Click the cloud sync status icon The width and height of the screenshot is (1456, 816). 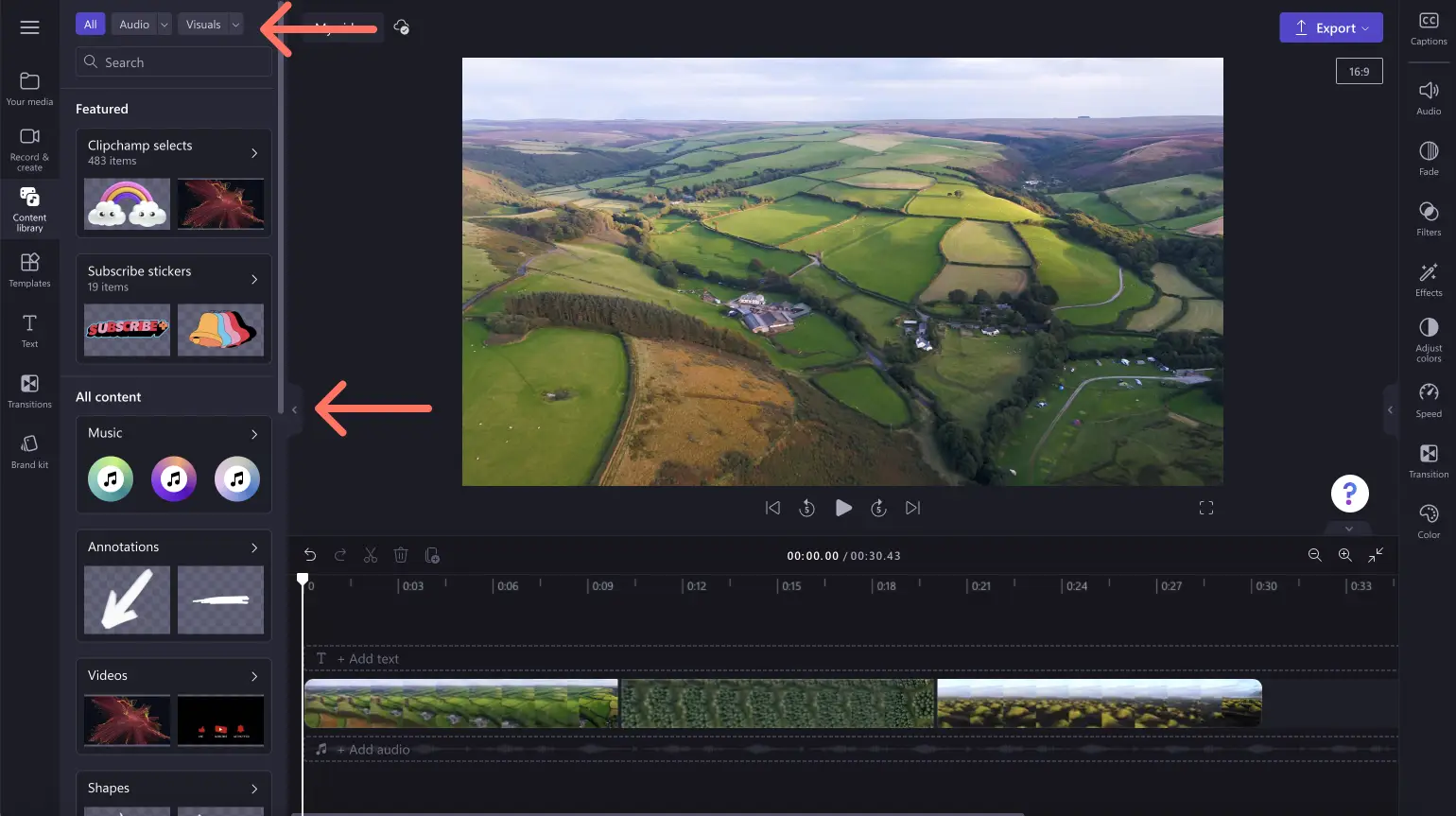[402, 27]
